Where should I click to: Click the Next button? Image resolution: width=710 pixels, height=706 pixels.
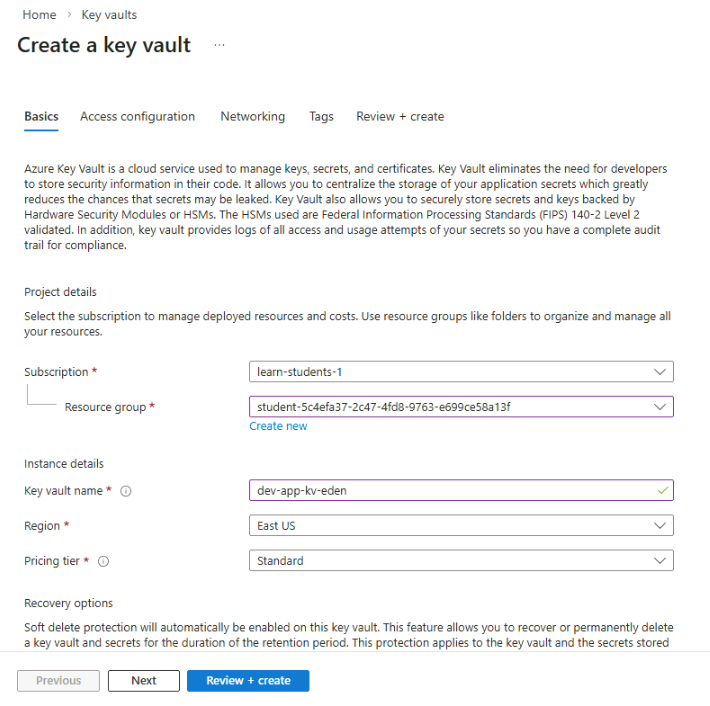144,680
